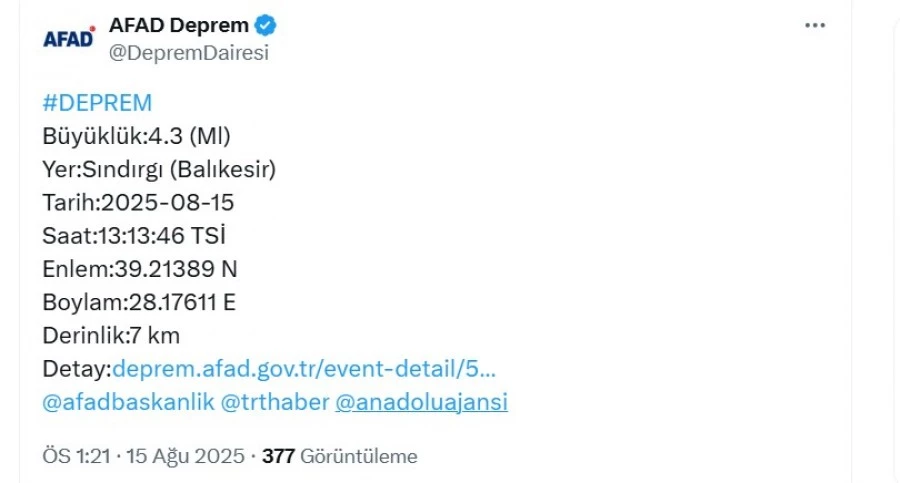Open the @afadbaskanlik mention
This screenshot has height=483, width=900.
(x=128, y=402)
